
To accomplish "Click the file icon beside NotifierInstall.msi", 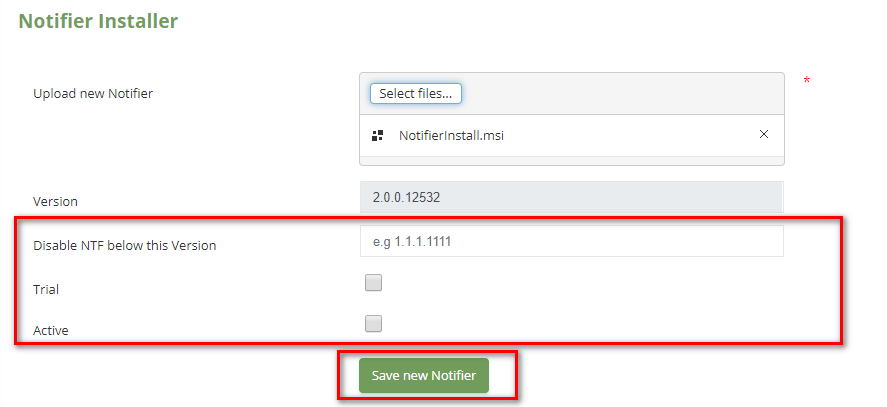I will 377,135.
